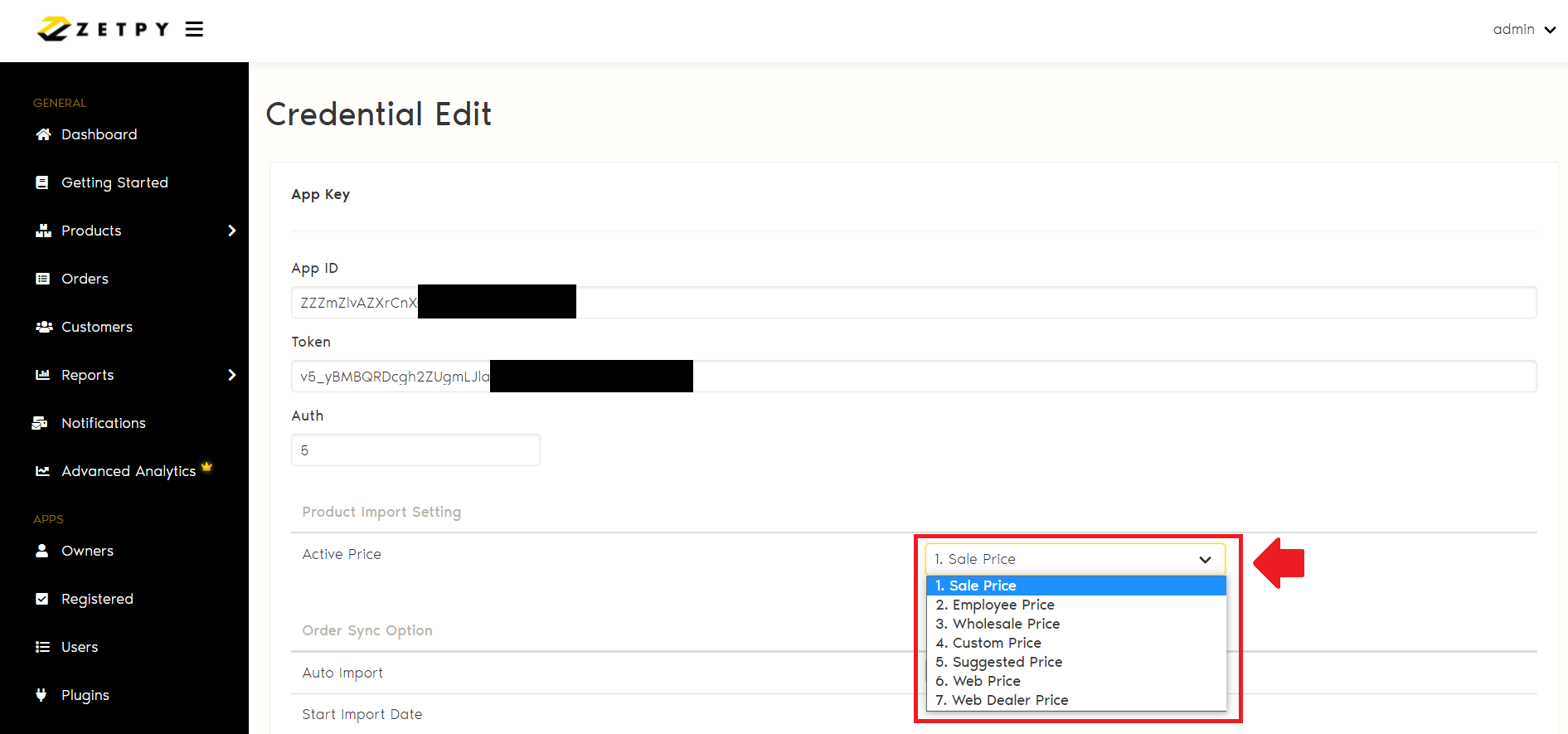
Task: Click the Advanced Analytics graph icon
Action: click(x=42, y=471)
